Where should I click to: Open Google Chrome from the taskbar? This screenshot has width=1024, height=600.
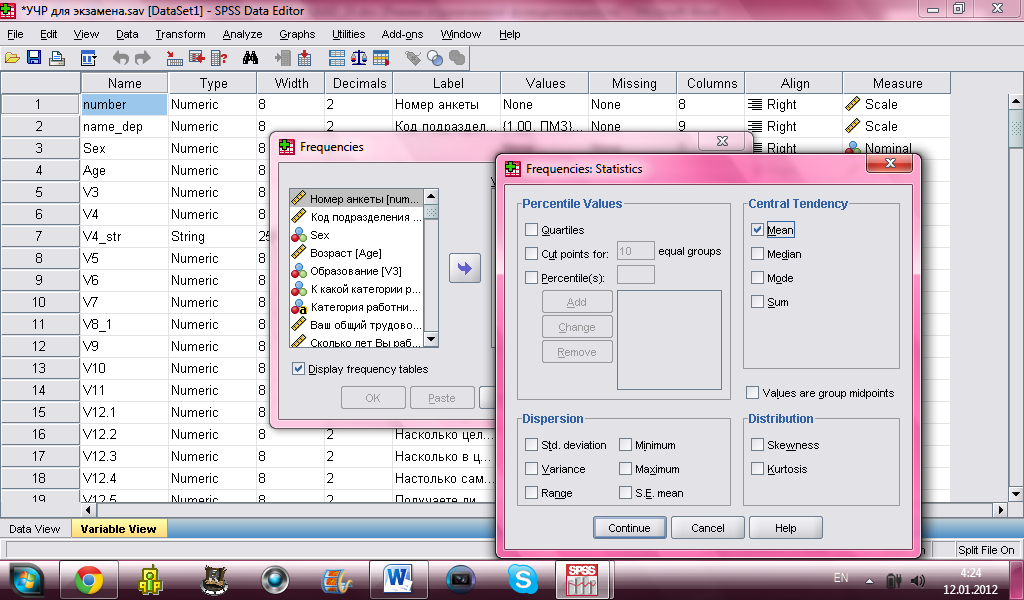pyautogui.click(x=89, y=580)
